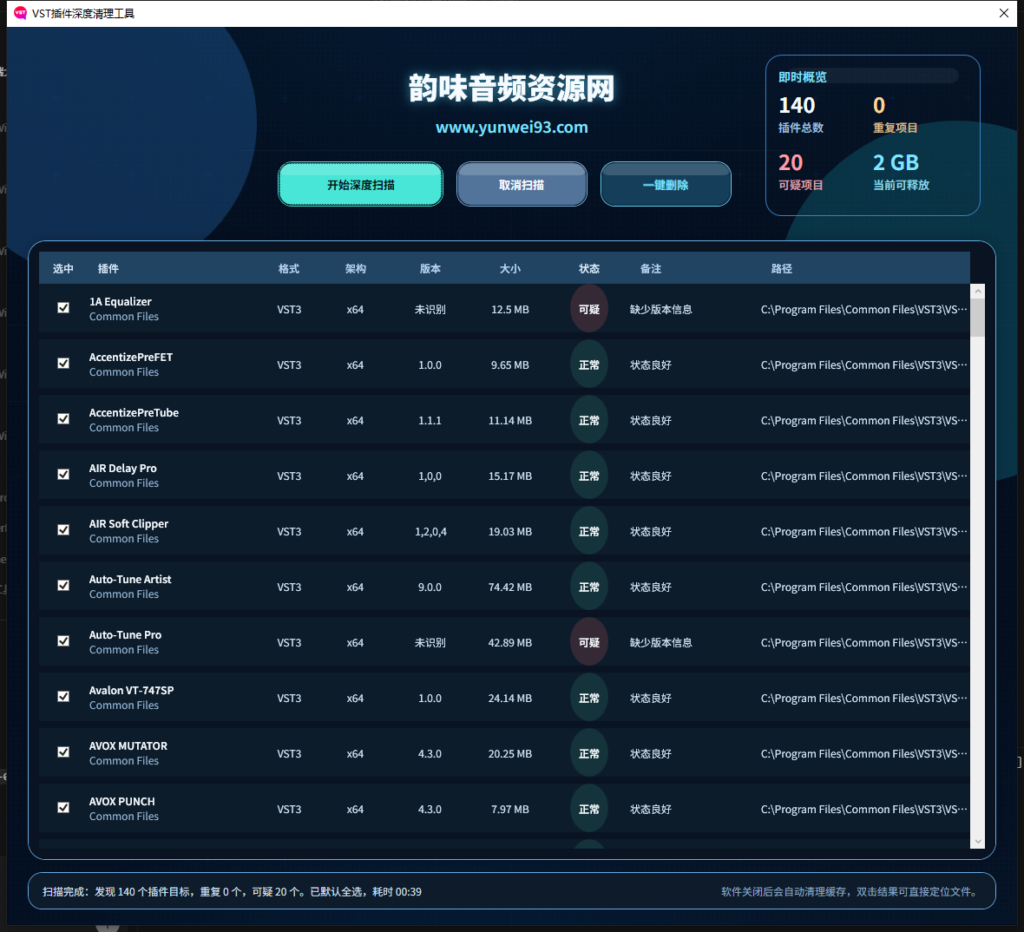Uncheck the 1A Equalizer plugin checkbox
The height and width of the screenshot is (932, 1024).
point(64,309)
